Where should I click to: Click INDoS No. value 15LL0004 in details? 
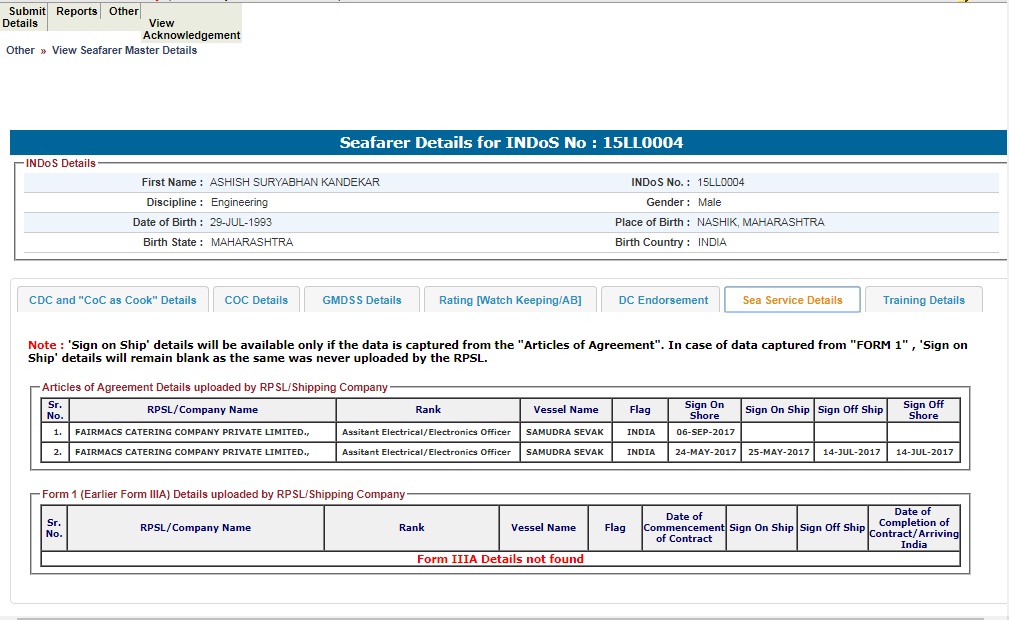pyautogui.click(x=720, y=183)
